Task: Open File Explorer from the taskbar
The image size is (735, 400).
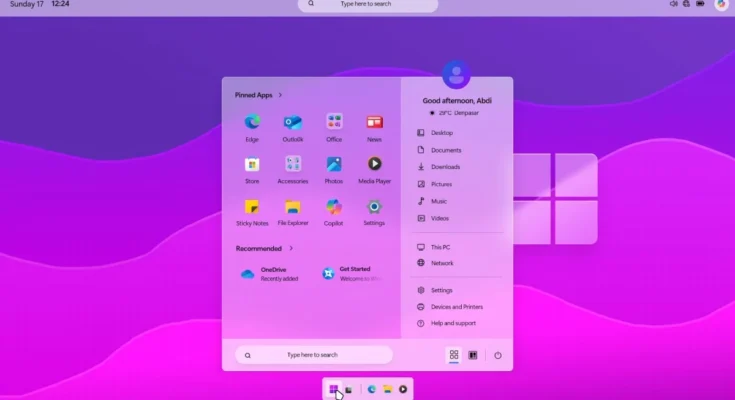Action: [388, 389]
